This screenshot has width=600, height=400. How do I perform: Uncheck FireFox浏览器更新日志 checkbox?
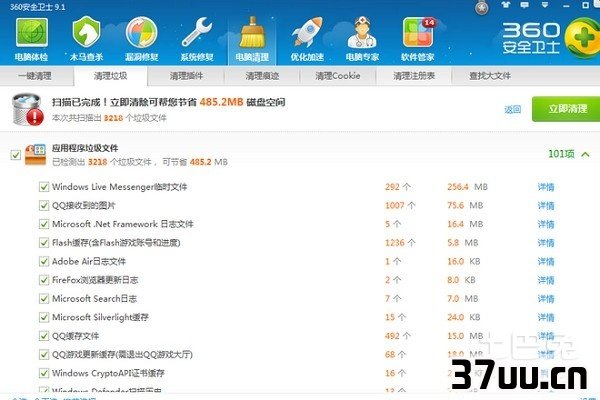(x=44, y=280)
